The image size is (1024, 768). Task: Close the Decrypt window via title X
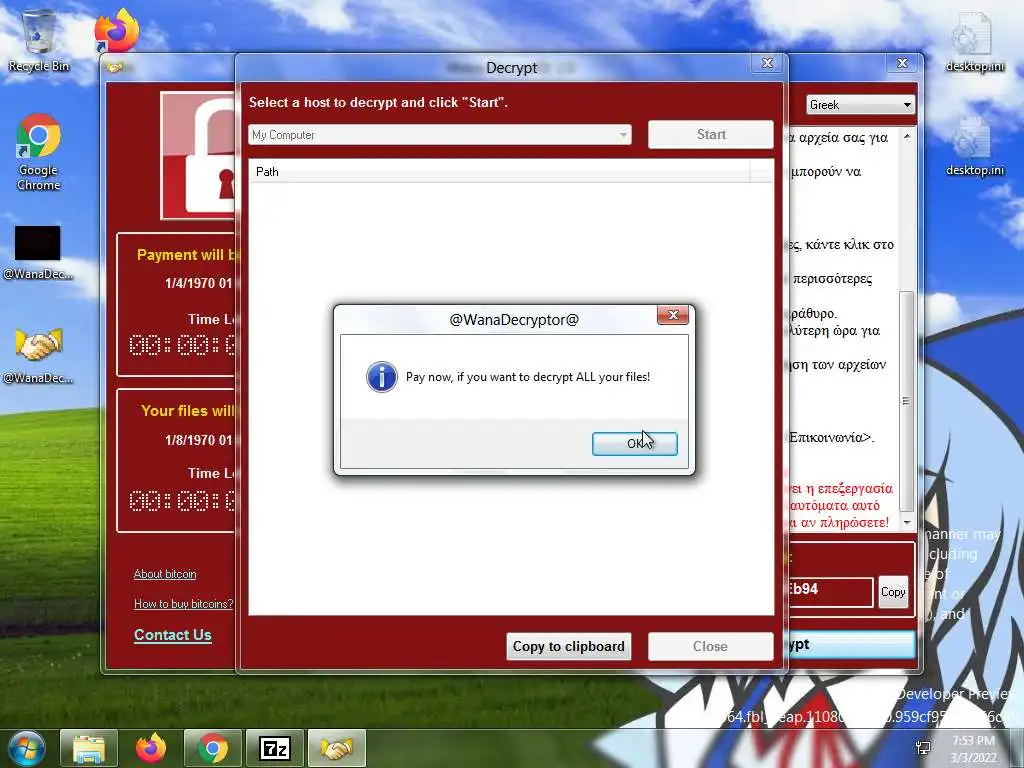click(x=767, y=63)
